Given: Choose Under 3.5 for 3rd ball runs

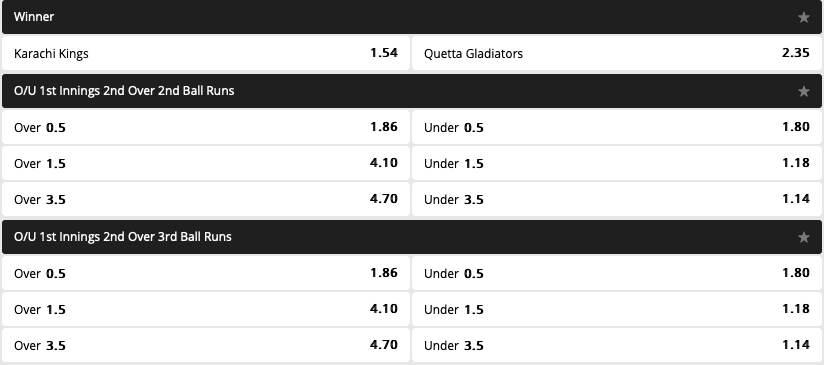Looking at the screenshot, I should (x=617, y=345).
